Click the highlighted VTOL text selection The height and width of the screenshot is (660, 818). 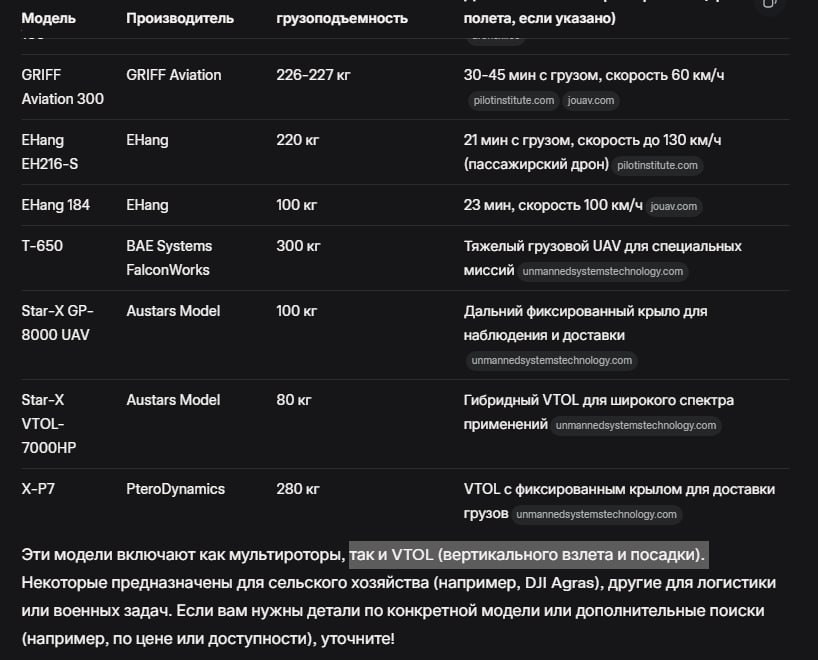pos(528,554)
